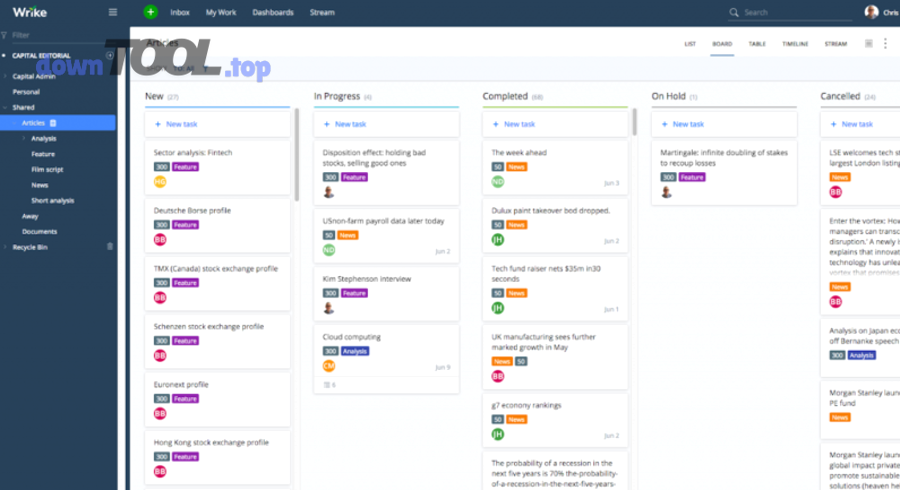The width and height of the screenshot is (900, 490).
Task: Click the green plus create button
Action: coord(150,12)
